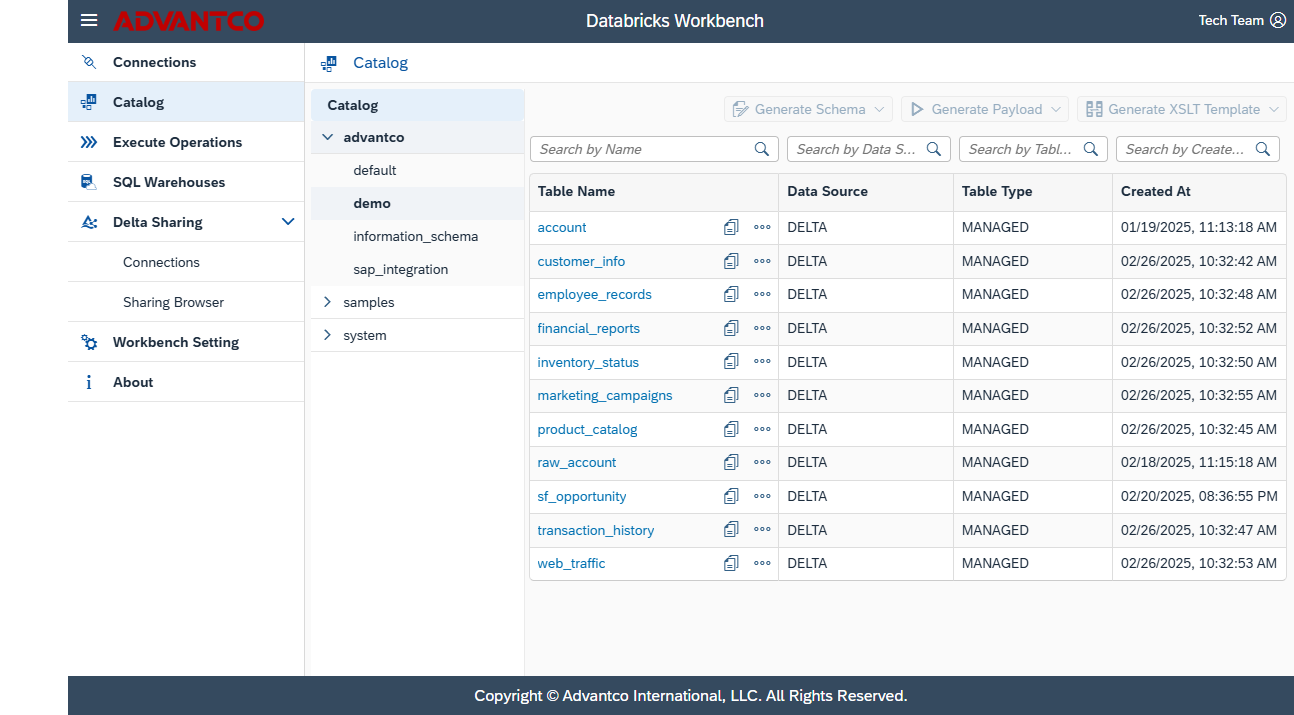Open more options for raw_account row

tap(762, 463)
